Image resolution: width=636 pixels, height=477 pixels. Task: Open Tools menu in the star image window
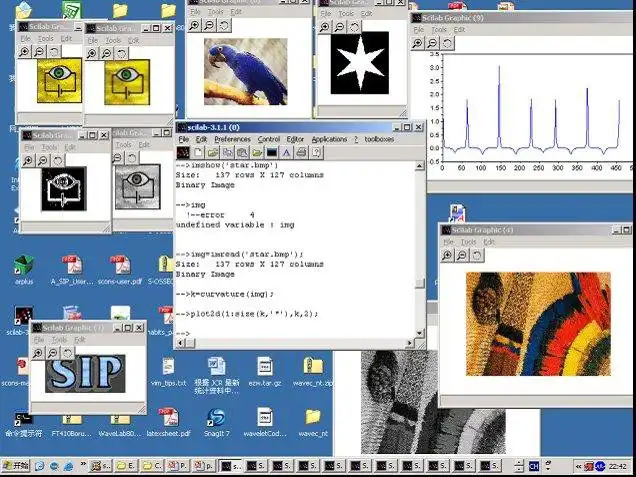(x=346, y=13)
